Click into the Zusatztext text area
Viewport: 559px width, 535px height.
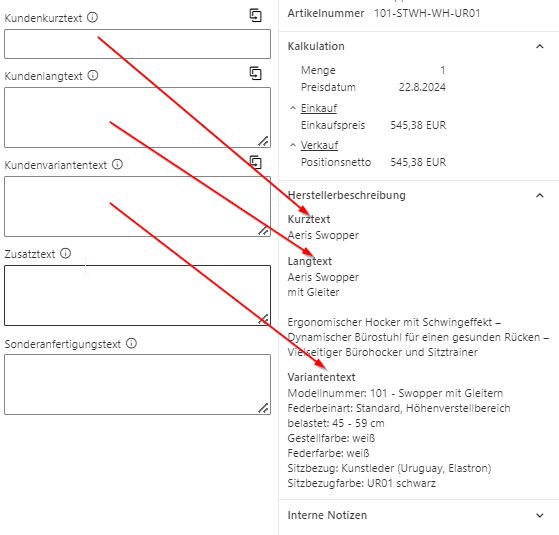[137, 295]
